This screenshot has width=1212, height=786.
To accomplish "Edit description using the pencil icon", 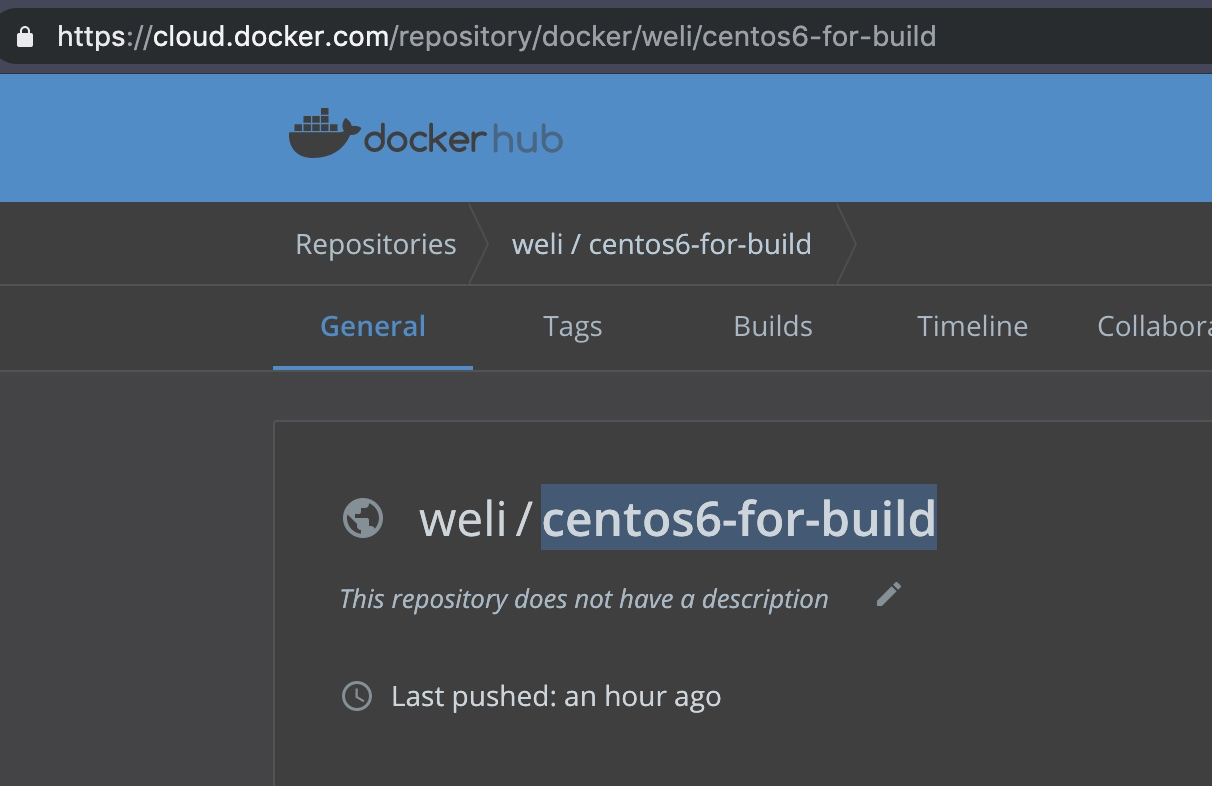I will pos(888,595).
